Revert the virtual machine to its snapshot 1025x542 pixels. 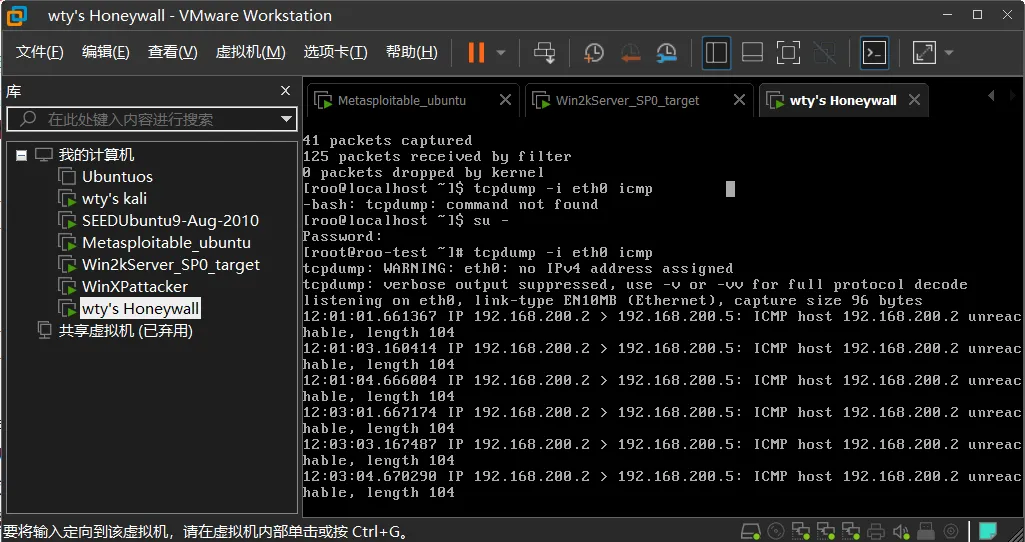[x=630, y=52]
